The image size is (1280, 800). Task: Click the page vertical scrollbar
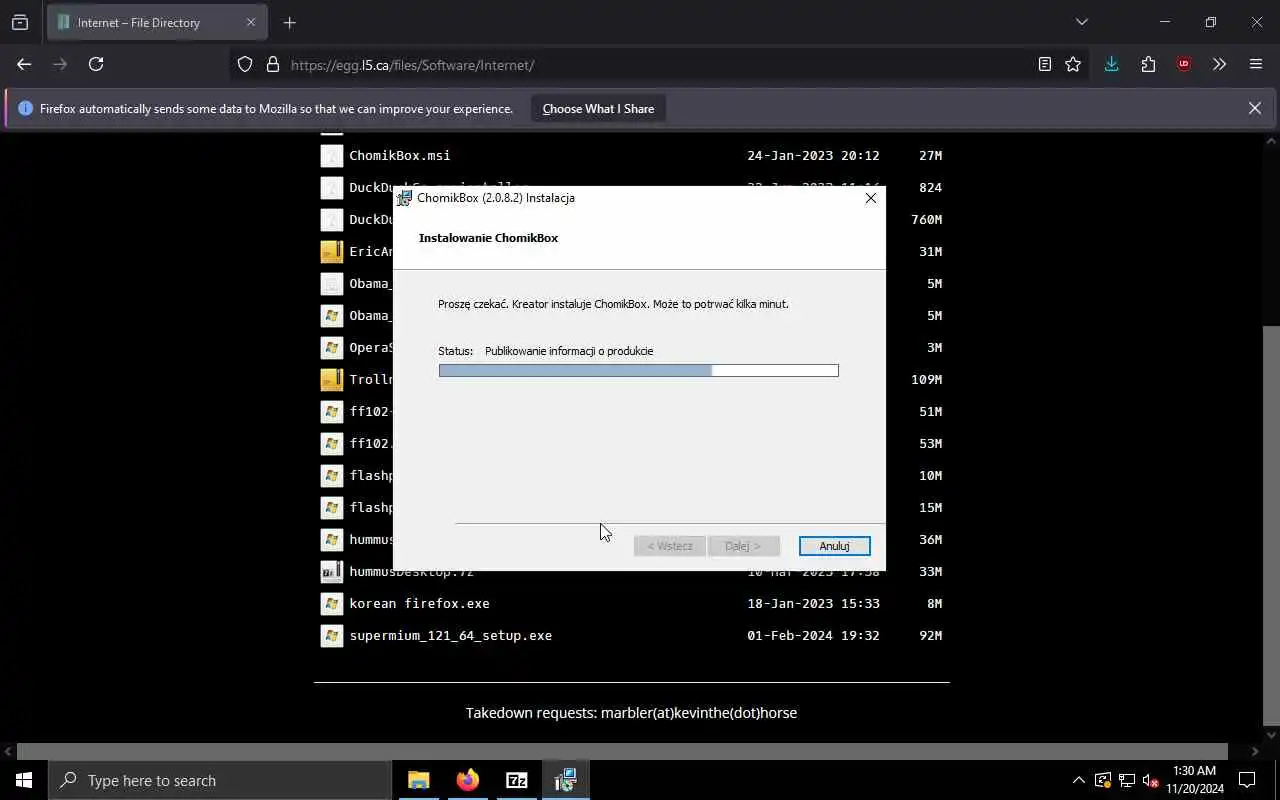pos(1271,525)
